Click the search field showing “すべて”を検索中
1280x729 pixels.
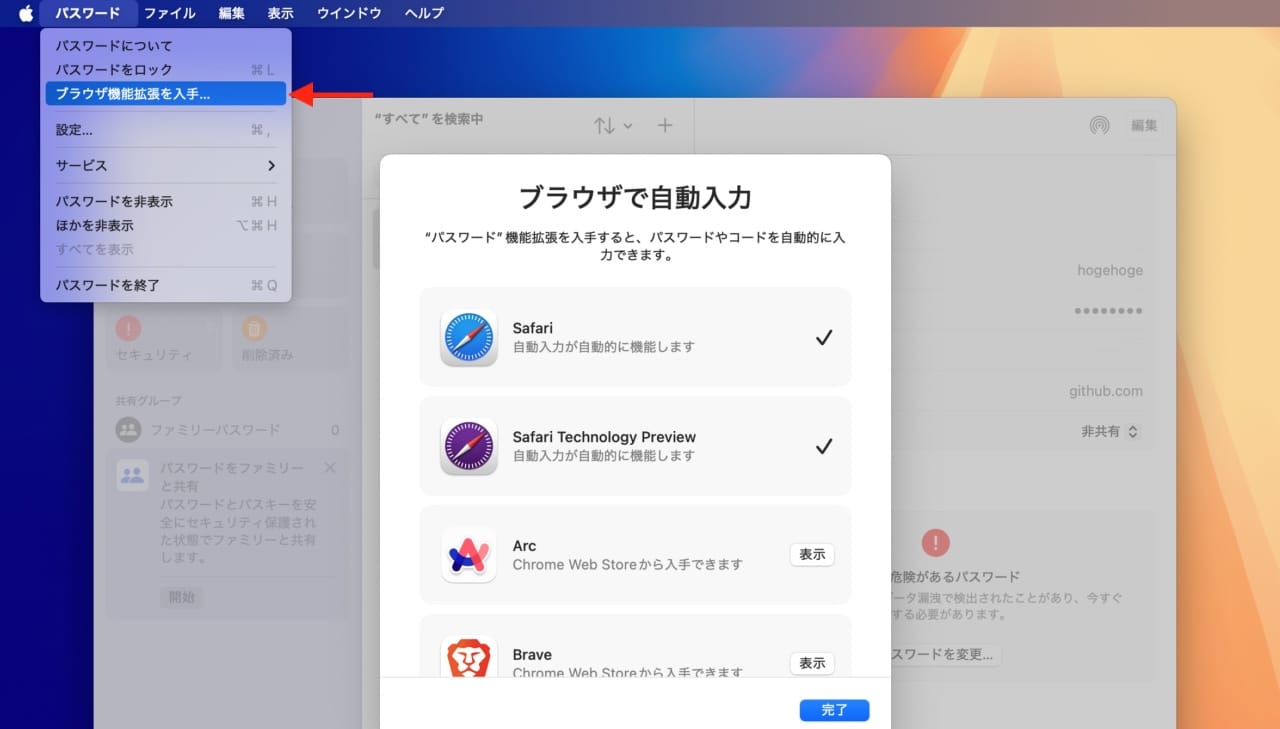tap(429, 119)
